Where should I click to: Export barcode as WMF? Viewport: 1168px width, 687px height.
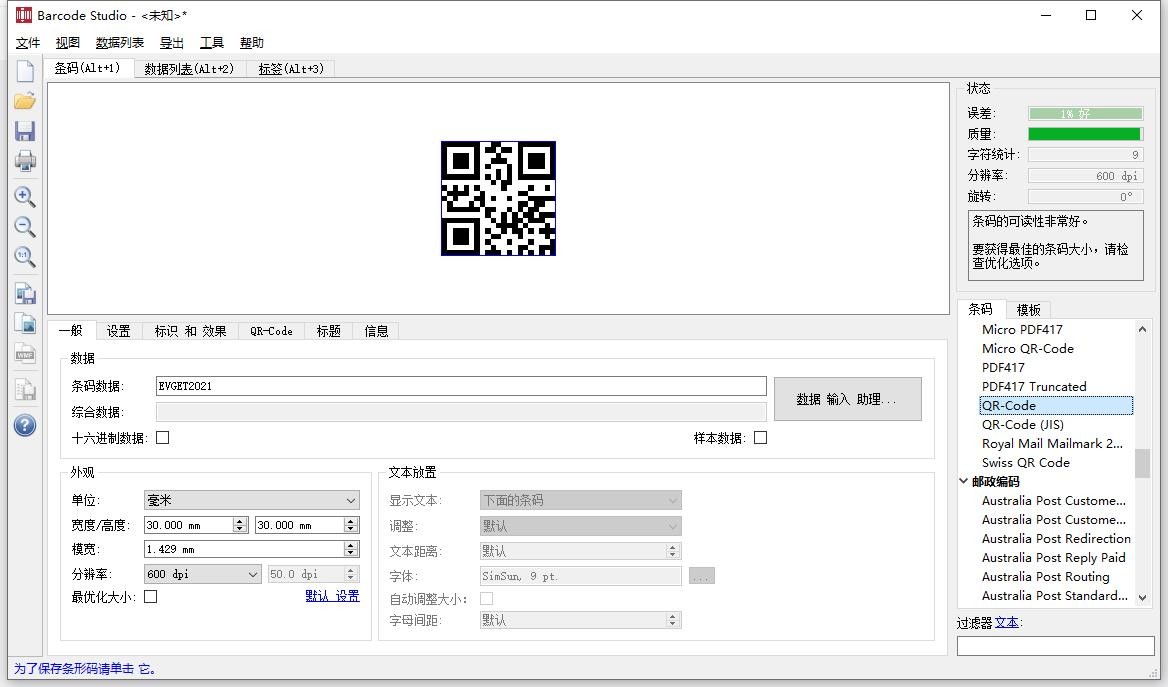point(25,354)
